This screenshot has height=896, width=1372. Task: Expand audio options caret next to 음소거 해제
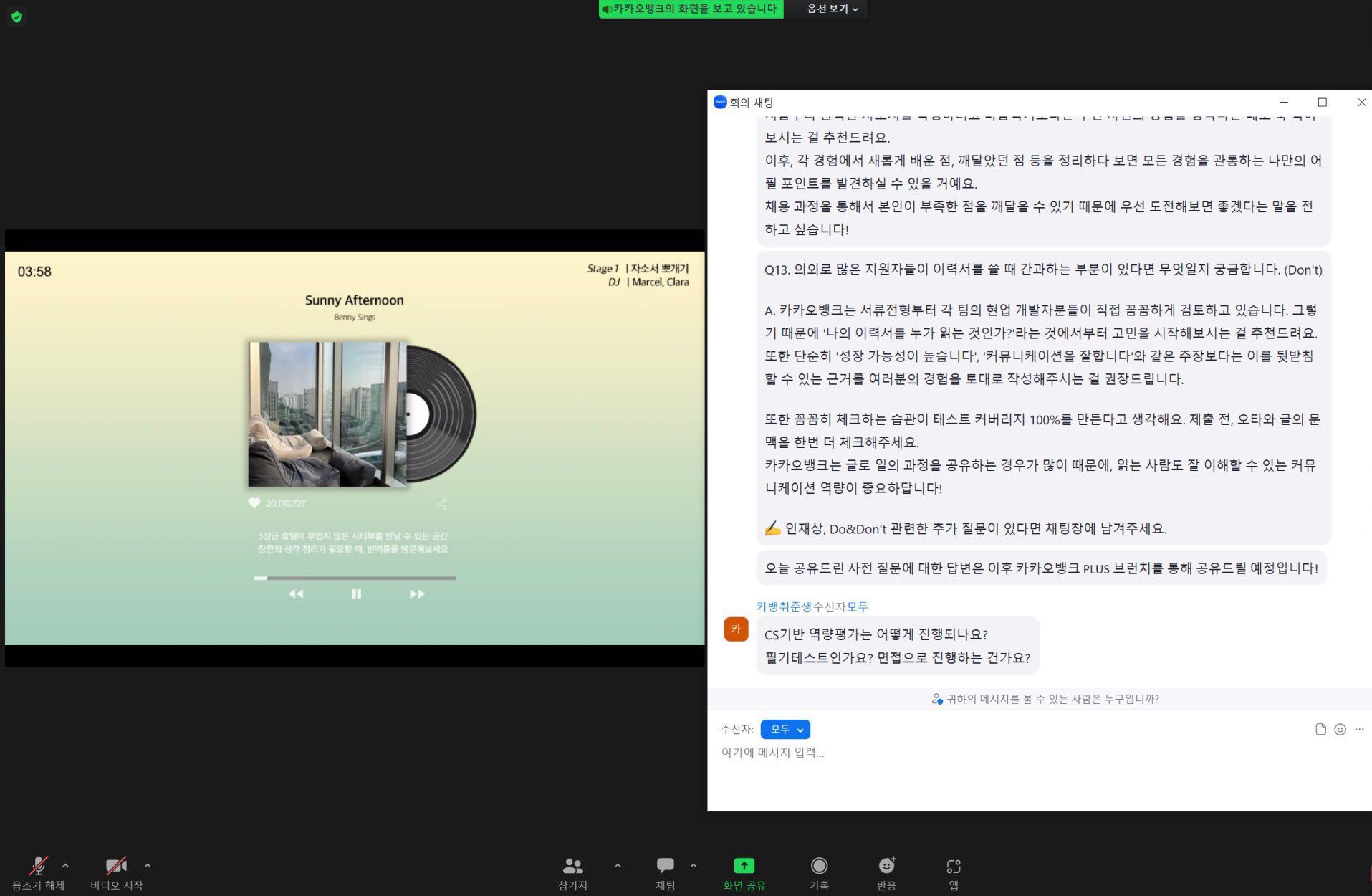(66, 866)
